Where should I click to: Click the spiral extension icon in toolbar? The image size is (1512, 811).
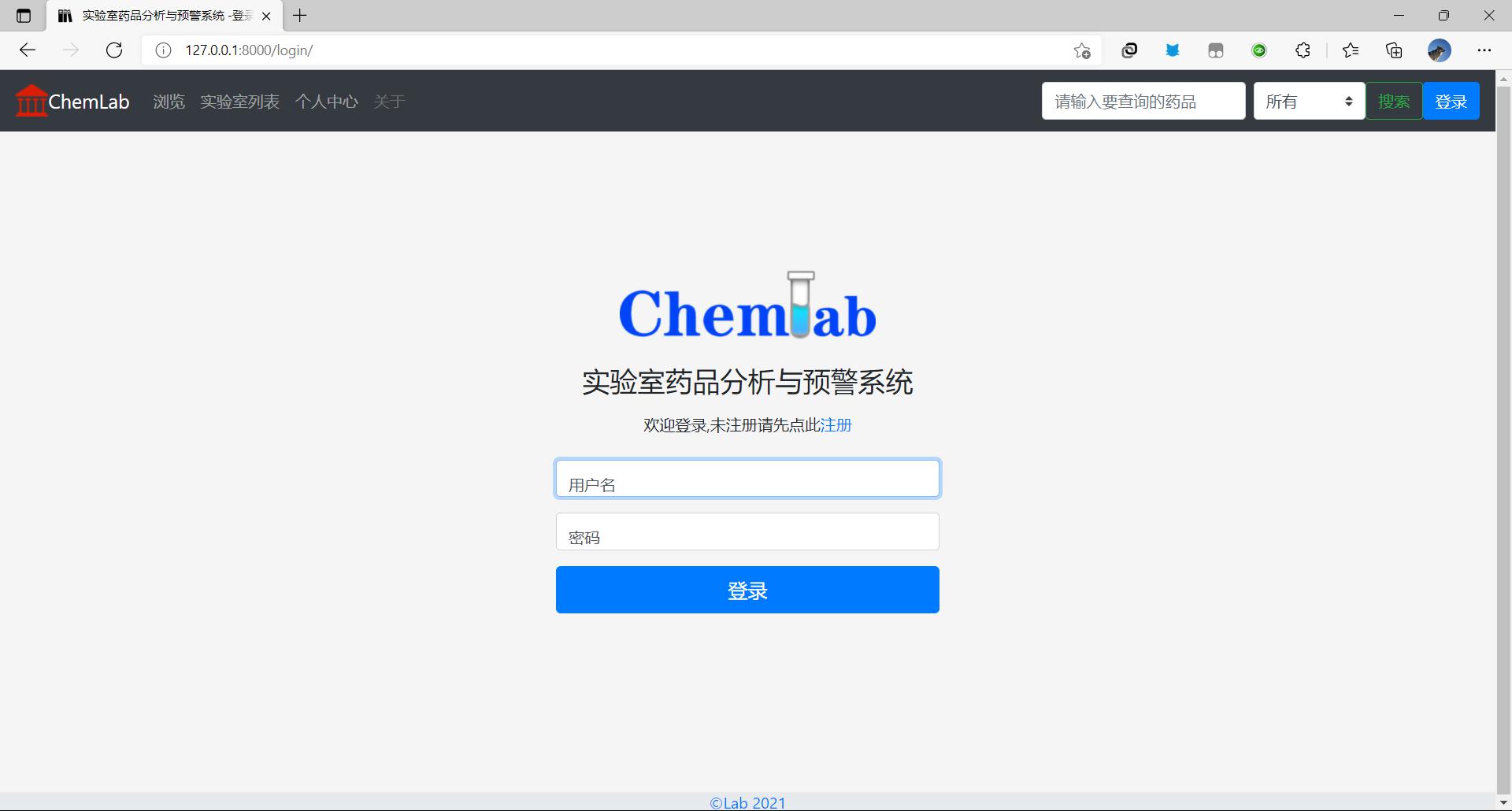pos(1129,50)
